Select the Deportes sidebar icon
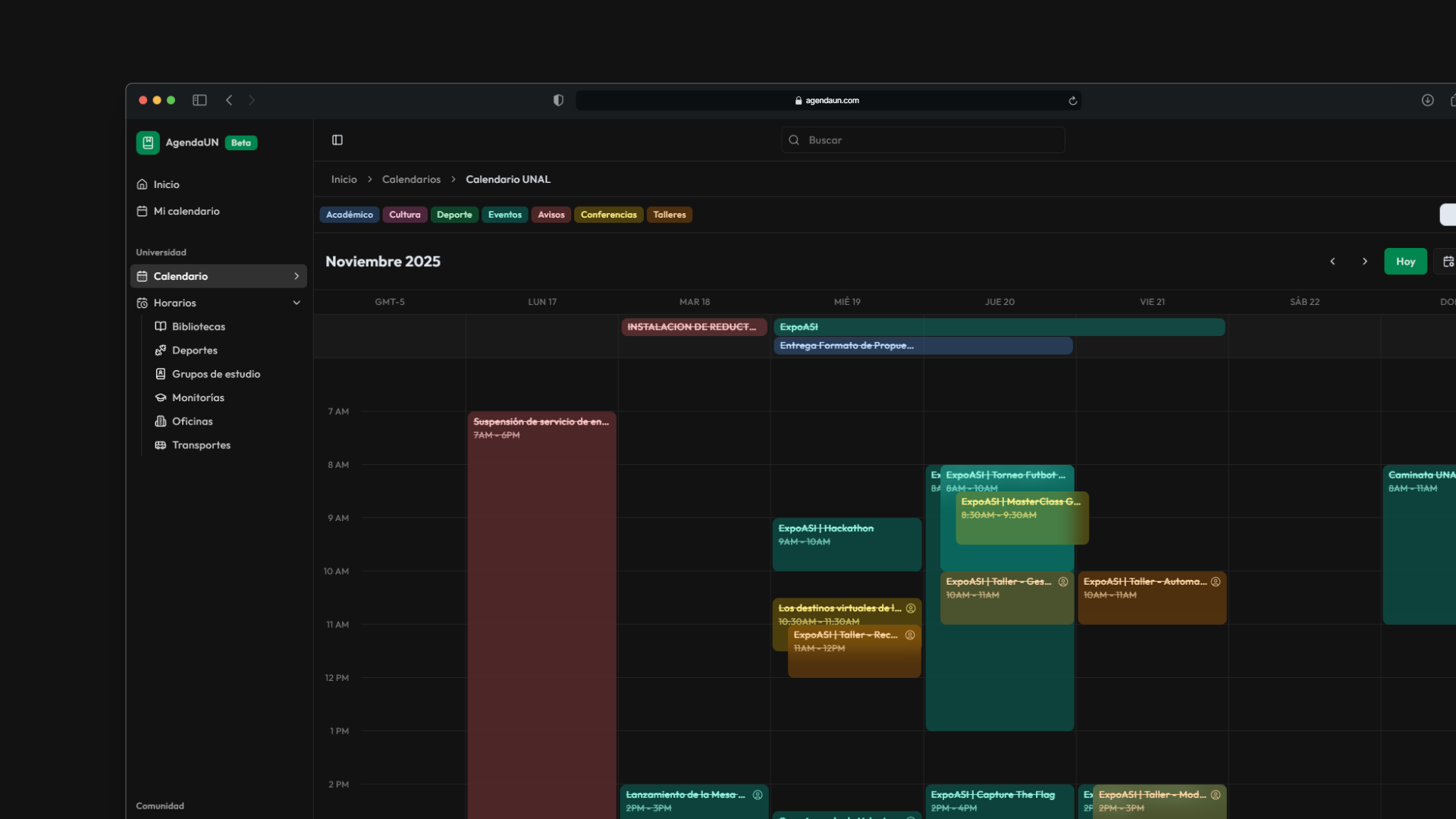This screenshot has height=819, width=1456. 161,350
